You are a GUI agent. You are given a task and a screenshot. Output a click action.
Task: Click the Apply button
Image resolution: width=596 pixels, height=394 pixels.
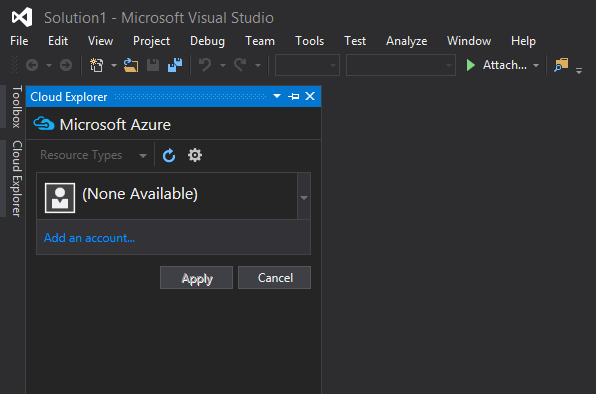pyautogui.click(x=196, y=278)
